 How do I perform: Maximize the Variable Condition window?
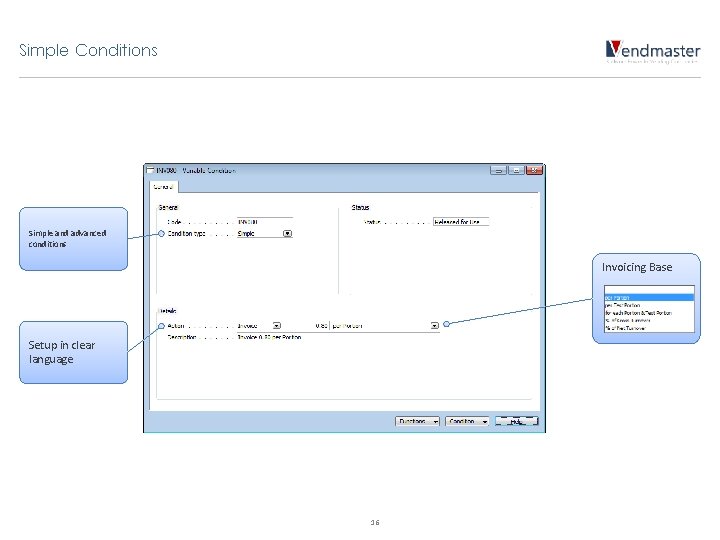(x=516, y=170)
